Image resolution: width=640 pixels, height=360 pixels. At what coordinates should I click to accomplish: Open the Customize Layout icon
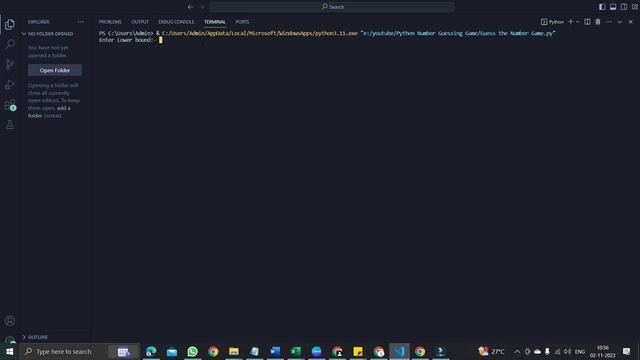tap(635, 7)
